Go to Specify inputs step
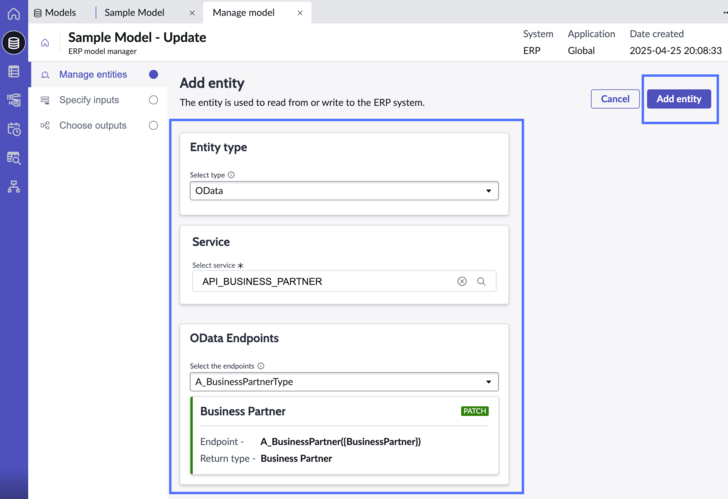This screenshot has width=728, height=499. pos(89,100)
